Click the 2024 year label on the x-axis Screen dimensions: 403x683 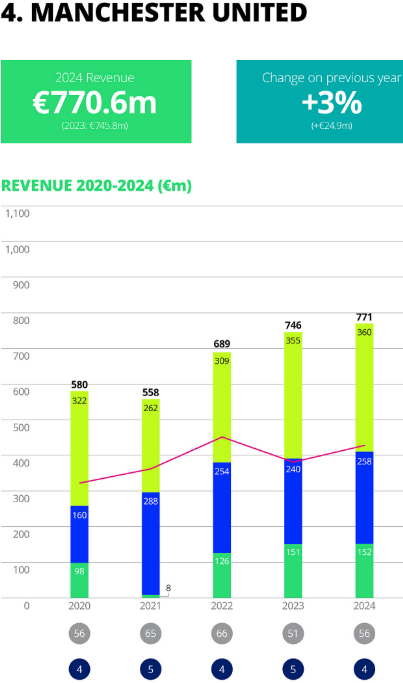(x=364, y=606)
